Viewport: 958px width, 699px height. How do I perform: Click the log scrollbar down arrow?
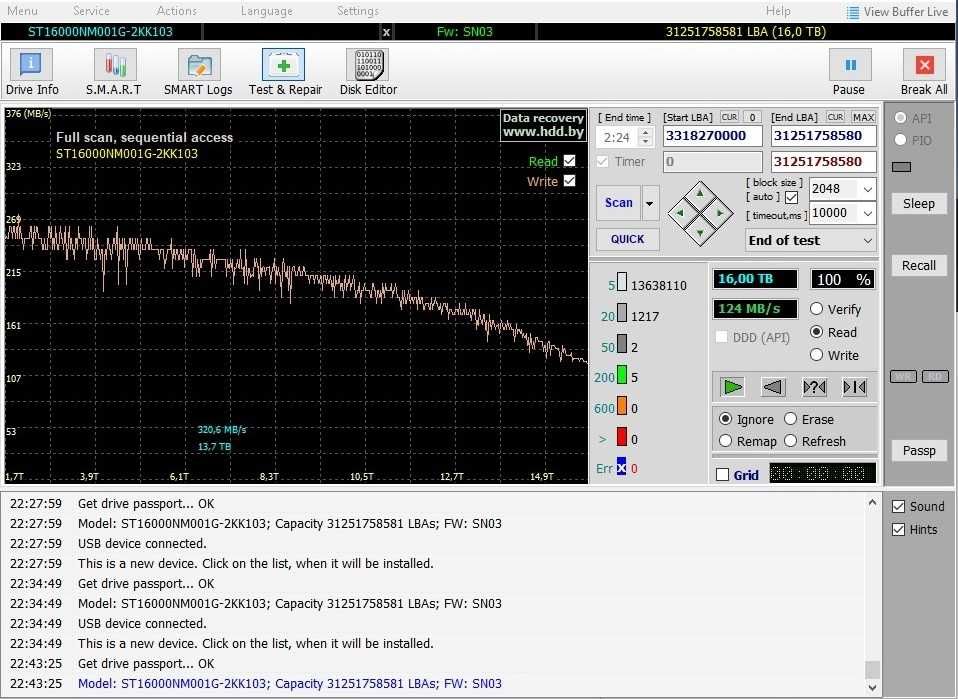872,687
